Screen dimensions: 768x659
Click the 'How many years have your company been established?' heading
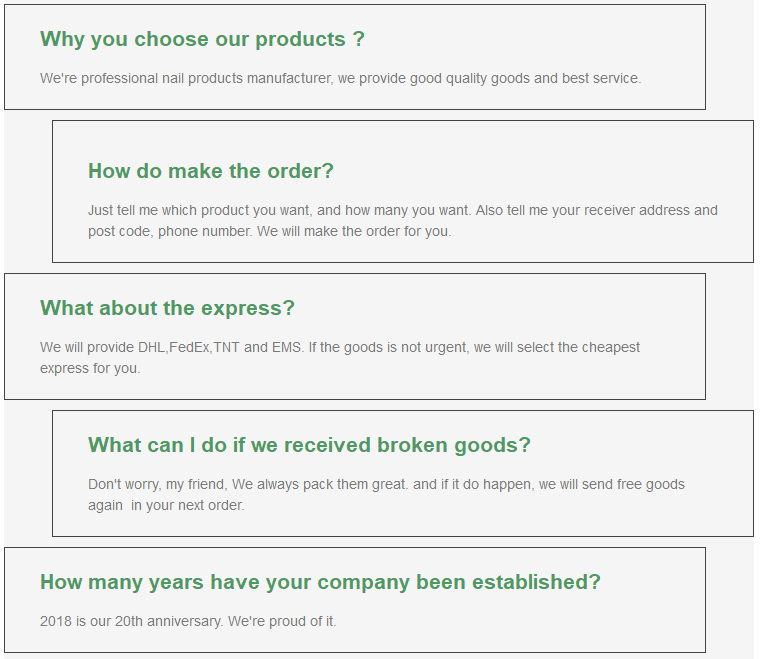tap(320, 582)
